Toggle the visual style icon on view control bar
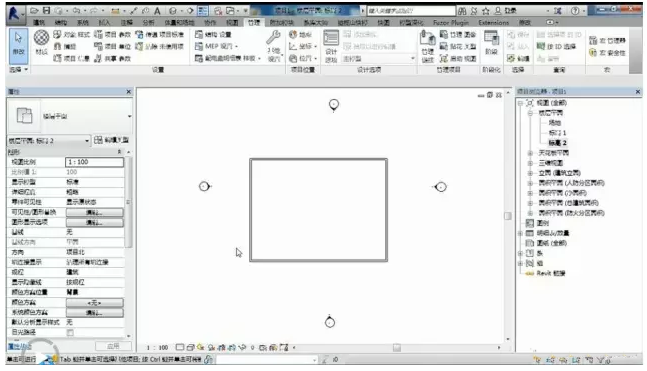 pos(191,347)
